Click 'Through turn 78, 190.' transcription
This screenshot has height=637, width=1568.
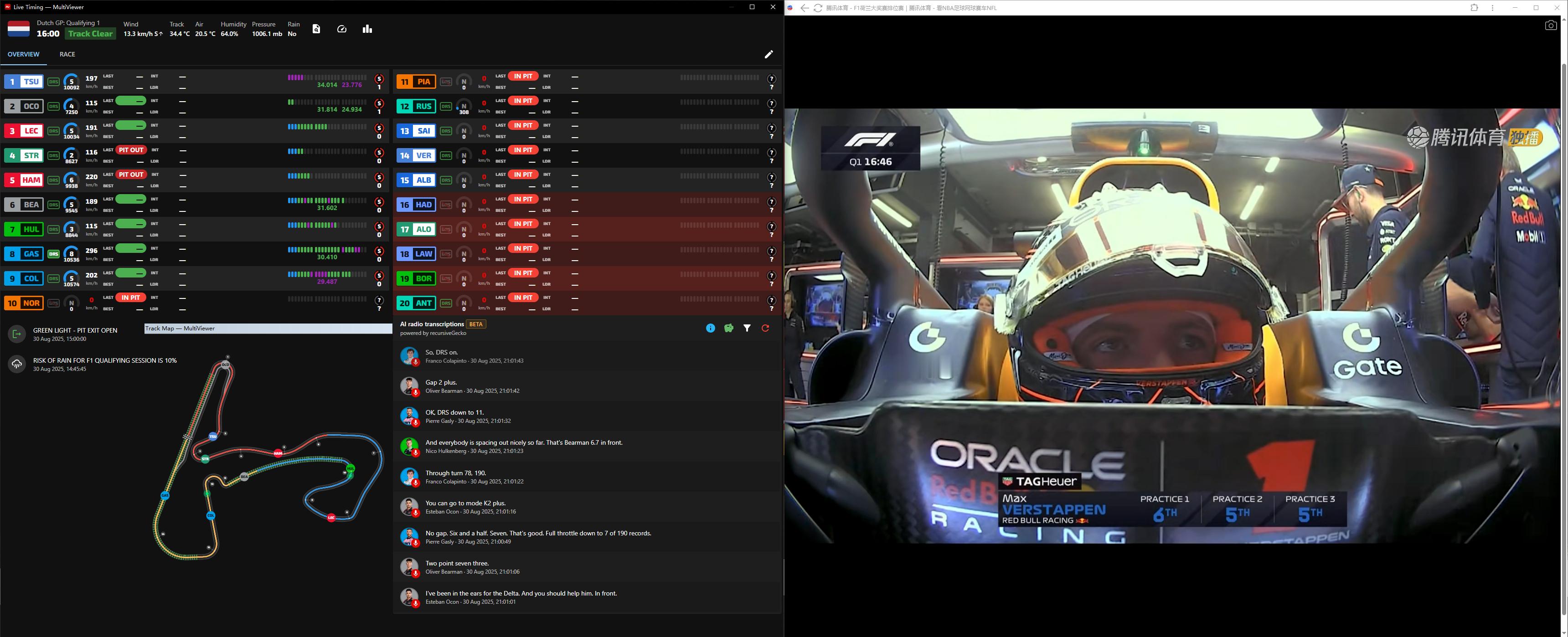point(456,473)
